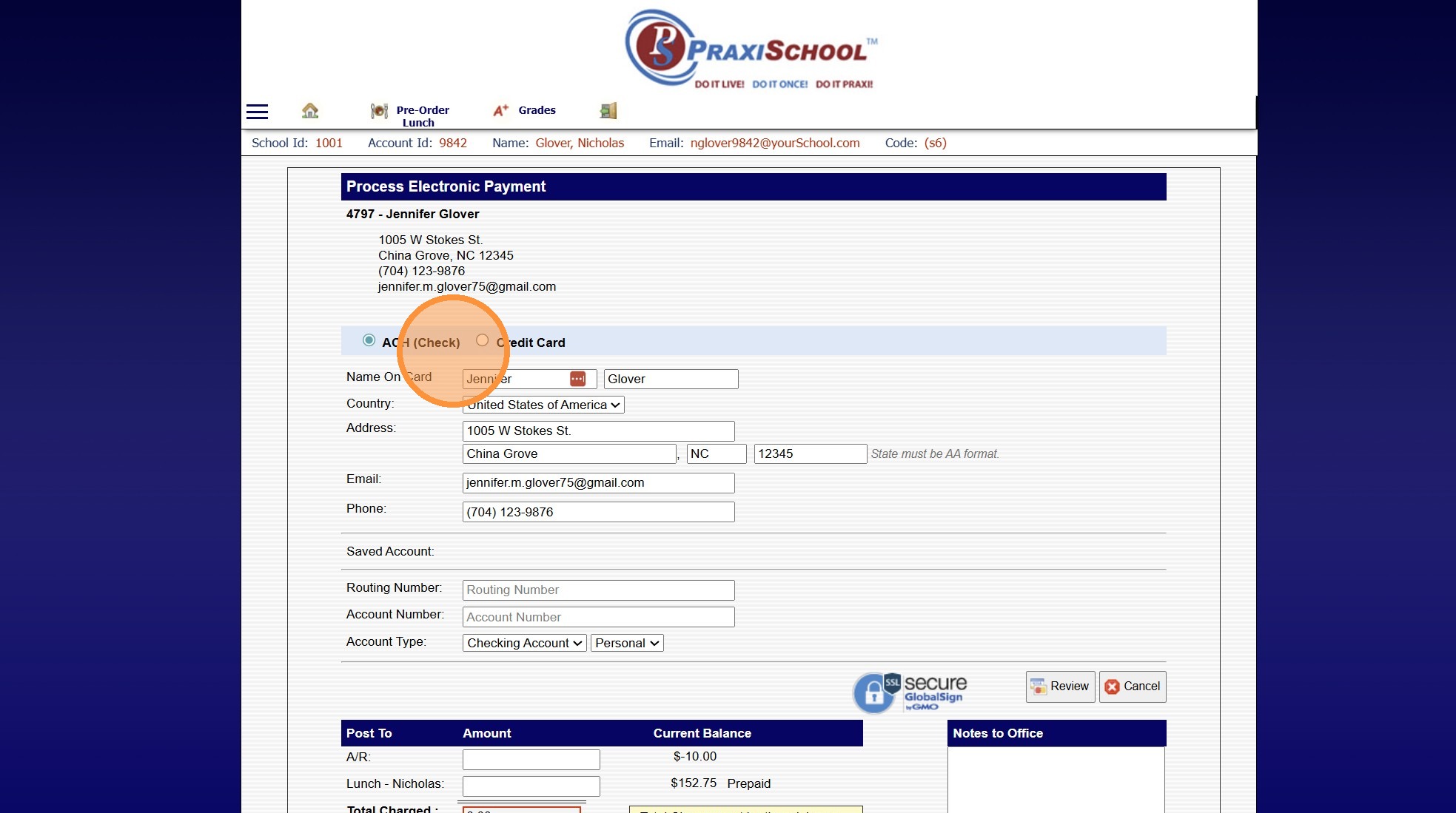Viewport: 1456px width, 813px height.
Task: Click the Notes to Office text area
Action: (1056, 779)
